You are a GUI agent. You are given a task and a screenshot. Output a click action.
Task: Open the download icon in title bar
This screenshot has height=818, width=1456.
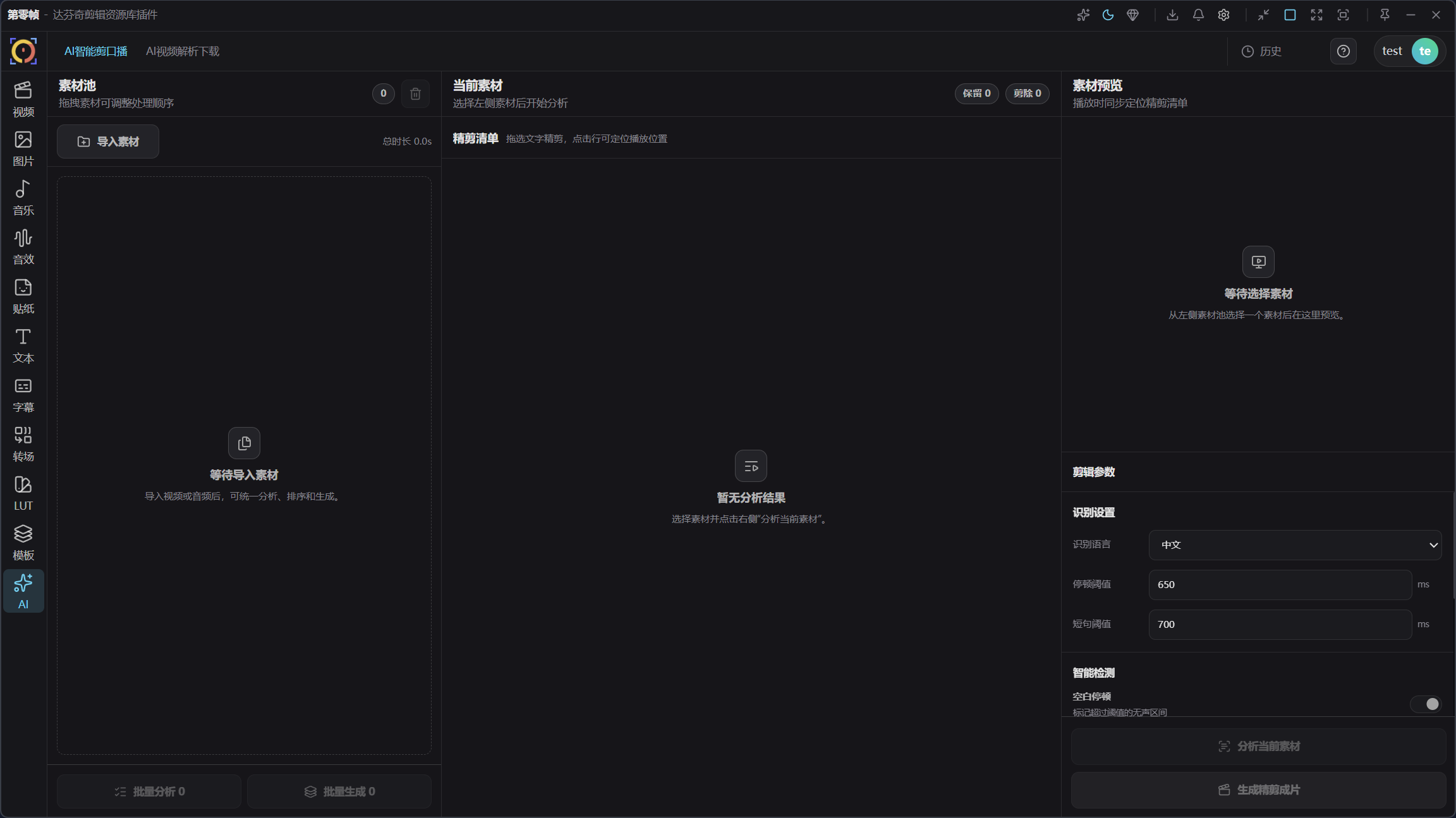click(1172, 15)
